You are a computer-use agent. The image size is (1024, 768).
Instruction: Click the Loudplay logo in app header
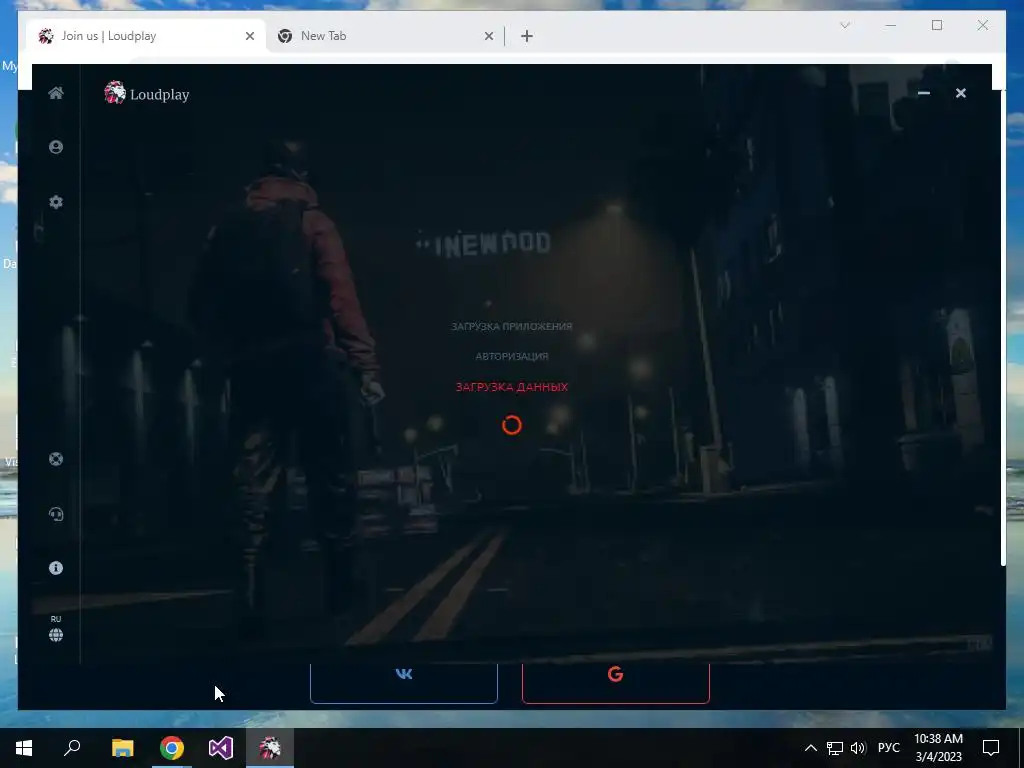tap(147, 93)
